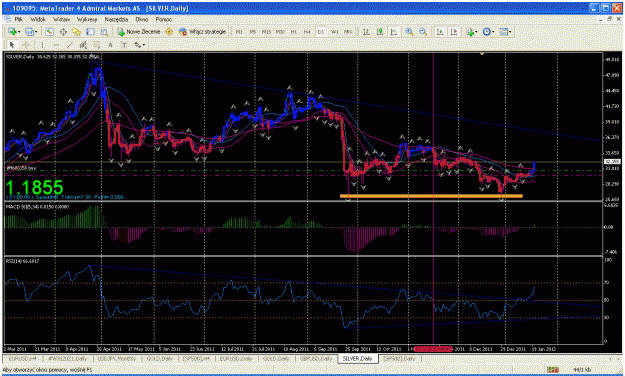Select candlestick chart display icon
Viewport: 625px width, 376px height.
[x=380, y=31]
